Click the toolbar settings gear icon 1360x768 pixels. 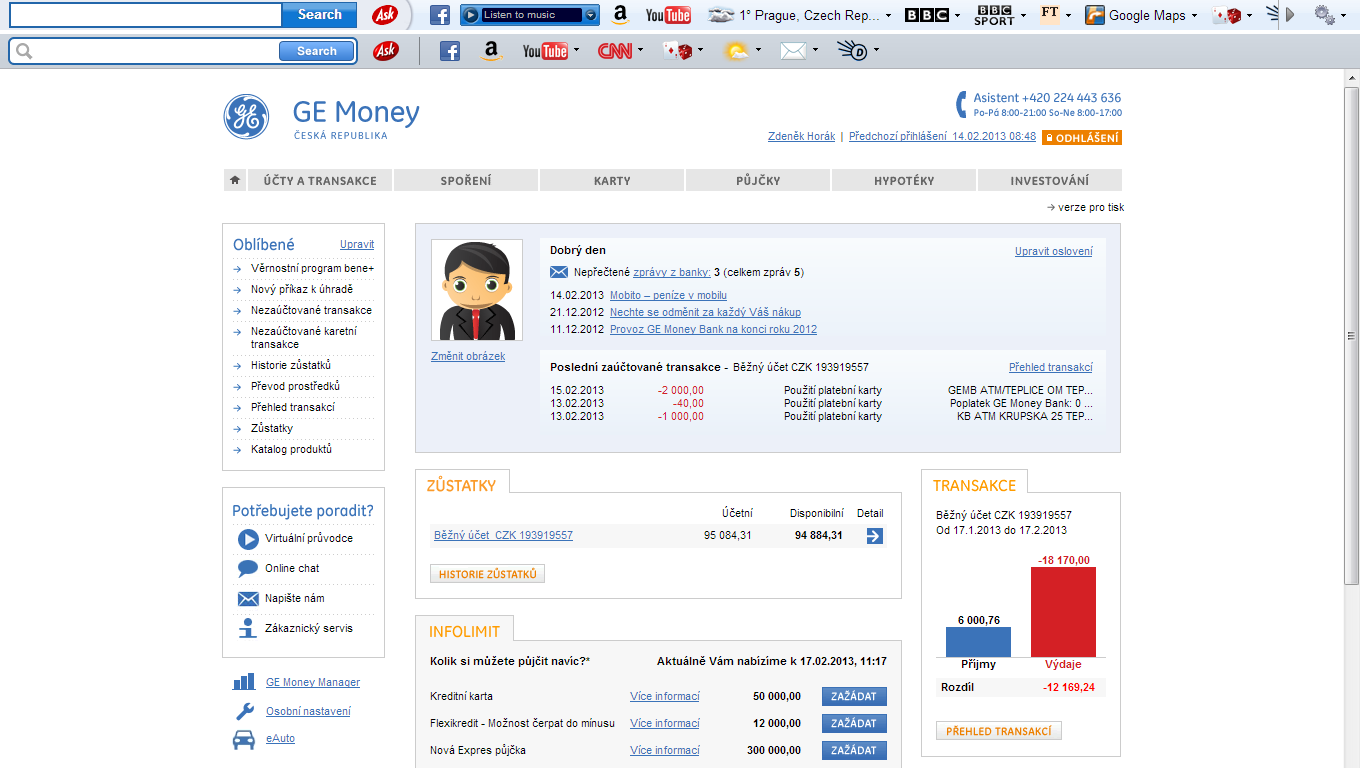point(1324,15)
